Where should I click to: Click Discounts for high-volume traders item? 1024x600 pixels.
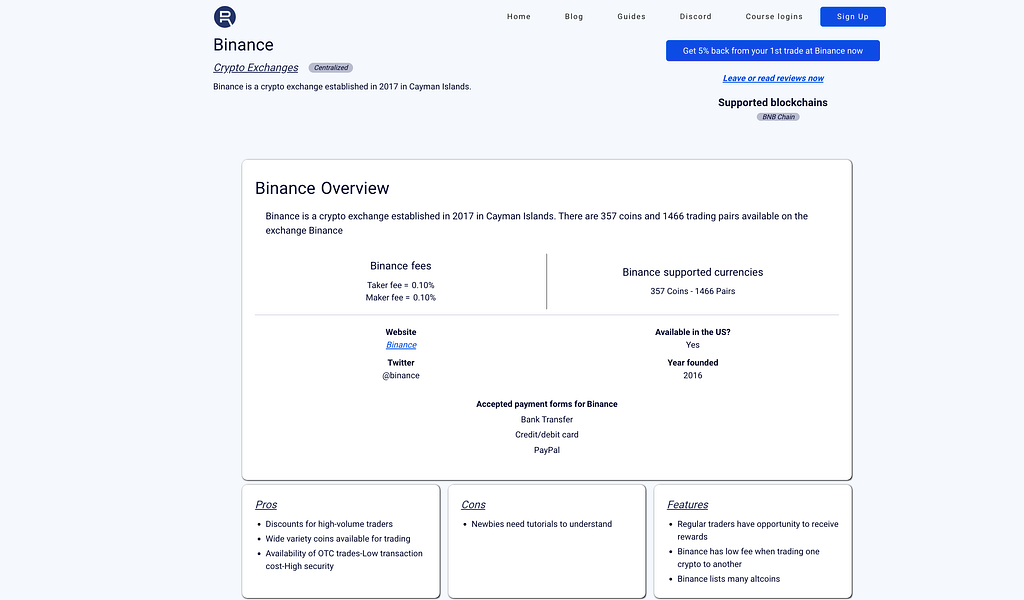(329, 524)
